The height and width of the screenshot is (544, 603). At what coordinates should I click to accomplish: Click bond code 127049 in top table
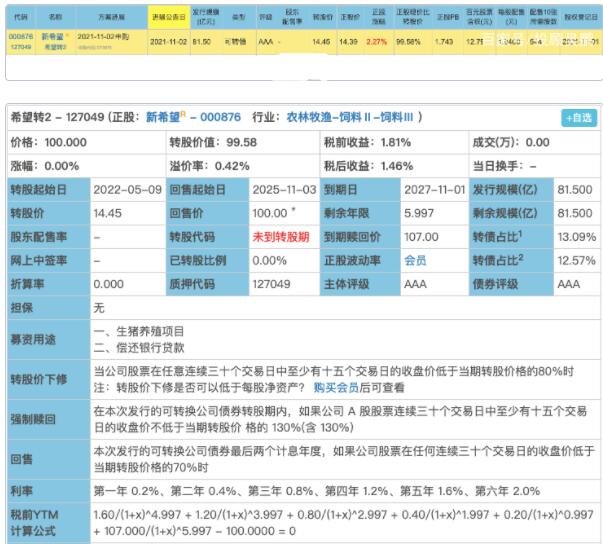click(21, 47)
